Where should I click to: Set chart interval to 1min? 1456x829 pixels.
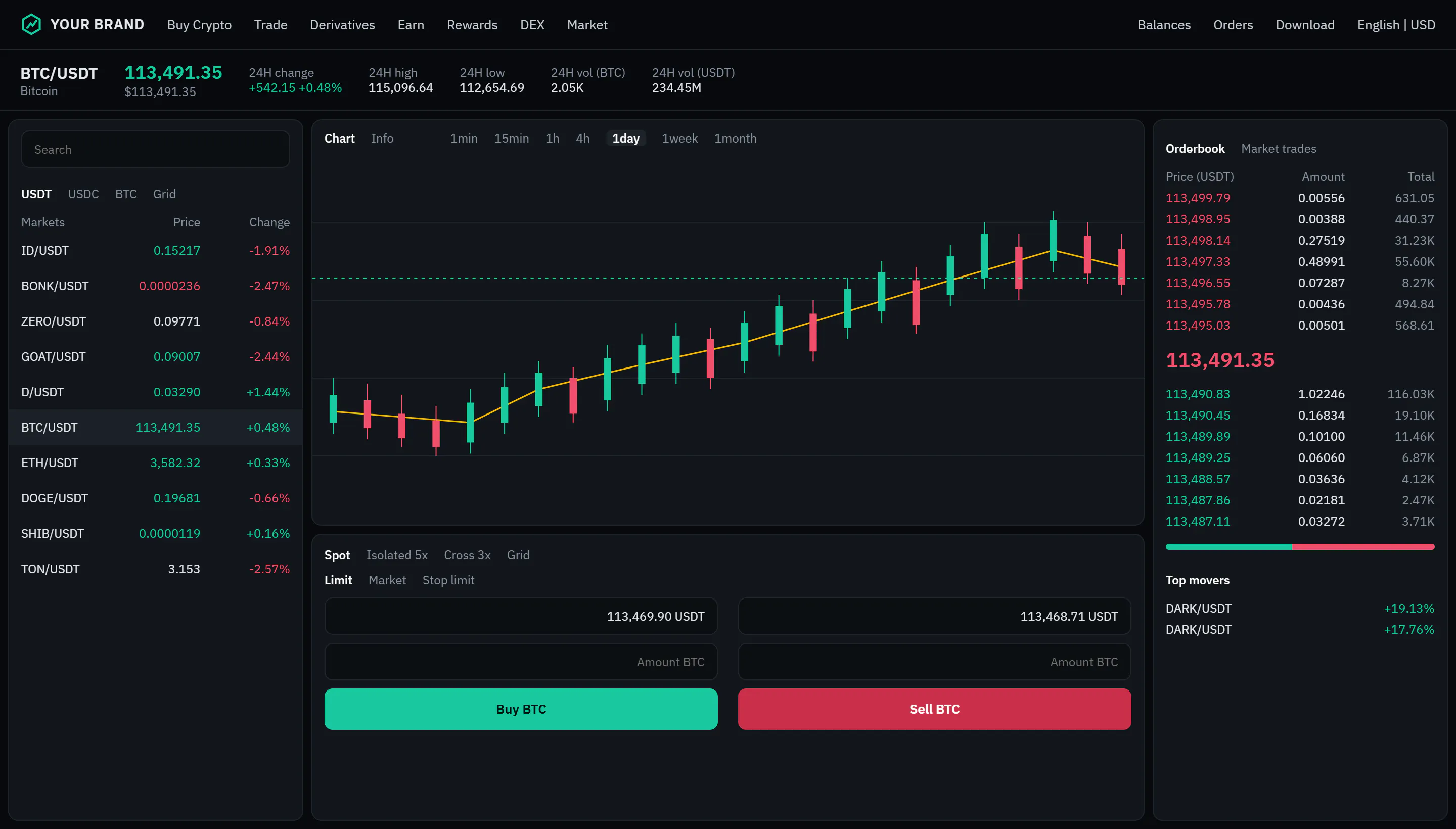click(x=464, y=139)
